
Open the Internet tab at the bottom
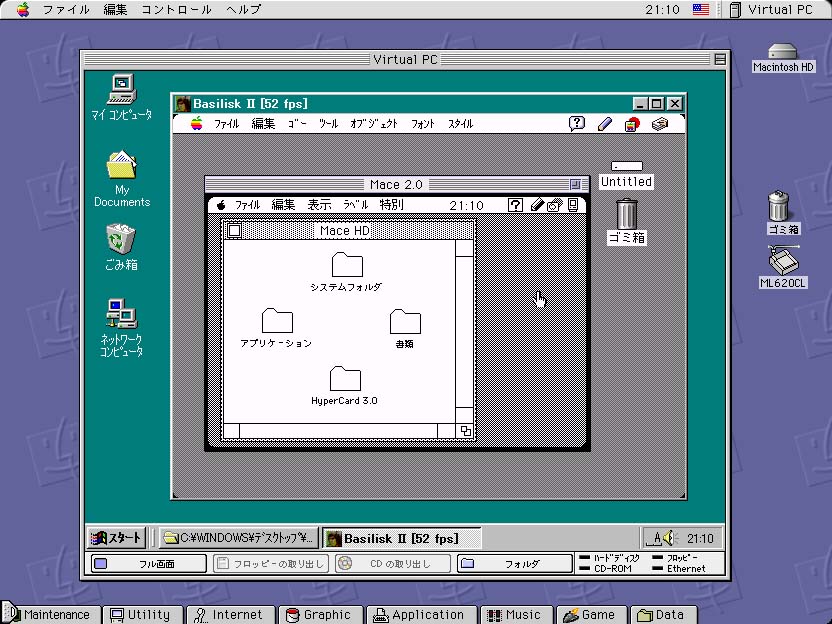[230, 615]
